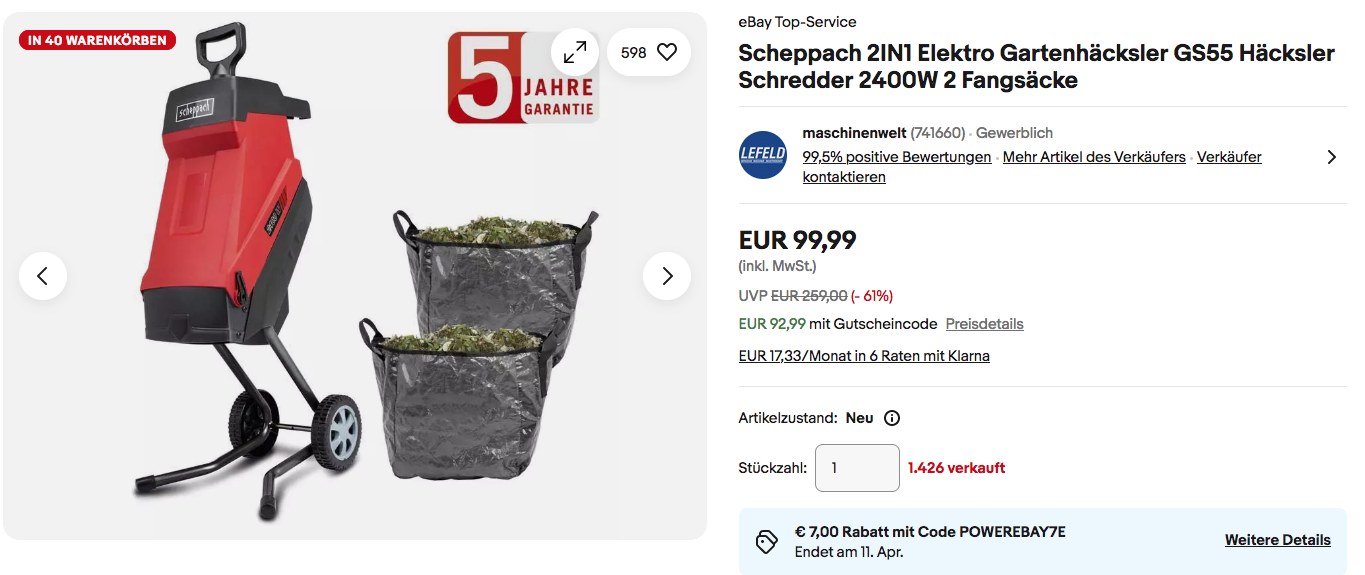Click the seller feedback count 741660

(x=937, y=133)
